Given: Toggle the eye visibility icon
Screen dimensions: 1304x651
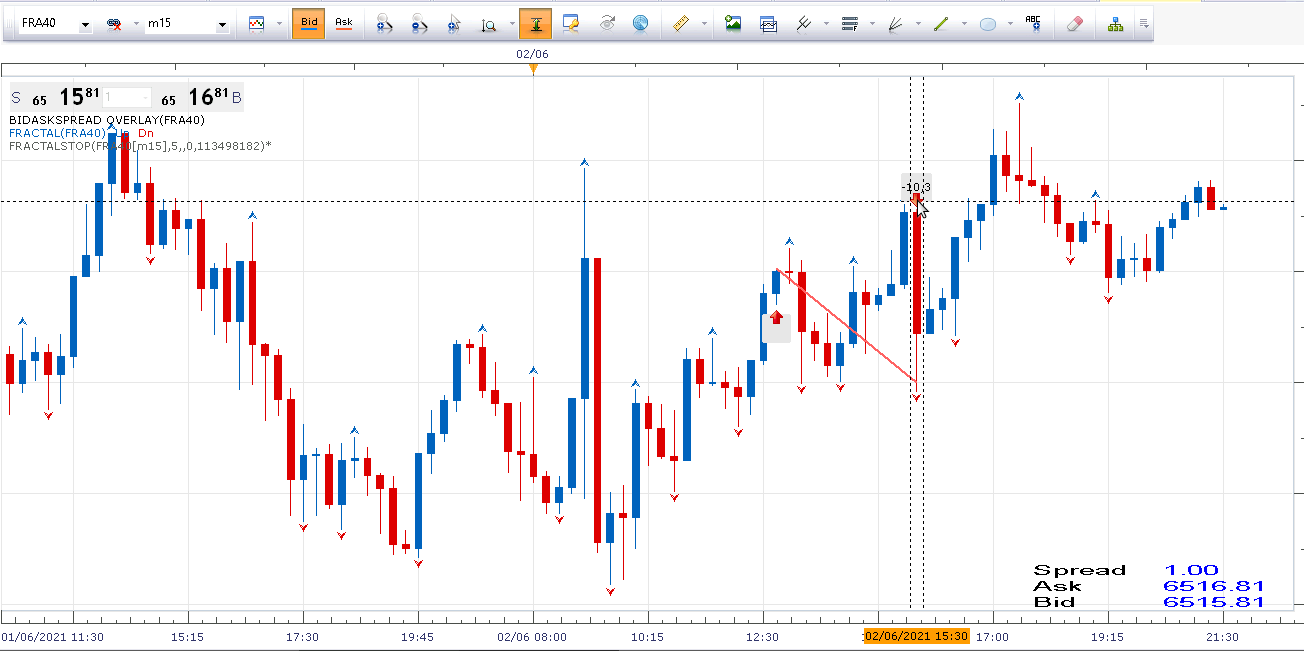Looking at the screenshot, I should (607, 23).
